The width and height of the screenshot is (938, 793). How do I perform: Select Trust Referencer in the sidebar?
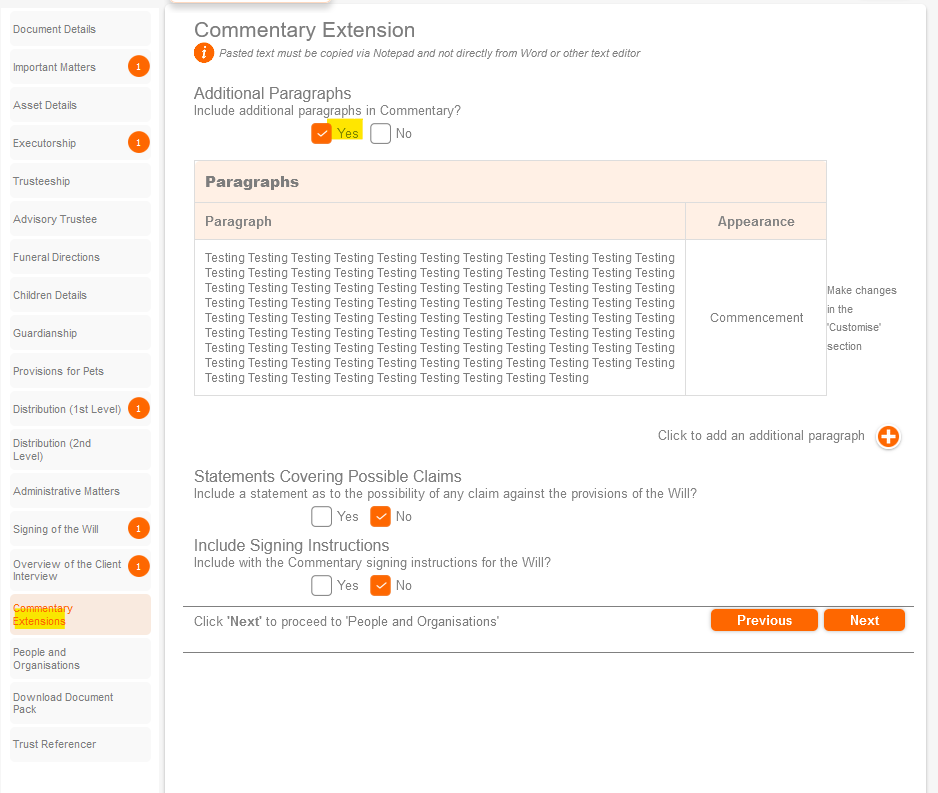pos(55,744)
